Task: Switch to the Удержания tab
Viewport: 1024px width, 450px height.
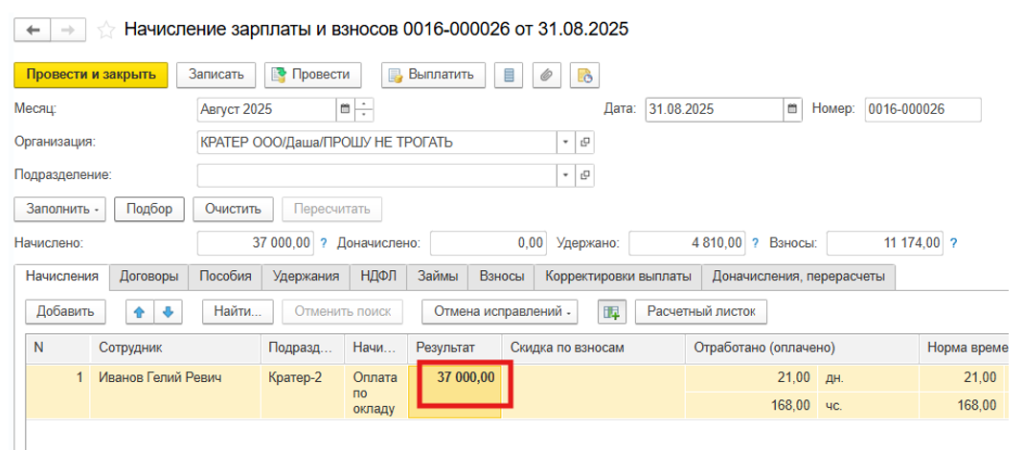Action: [x=306, y=275]
